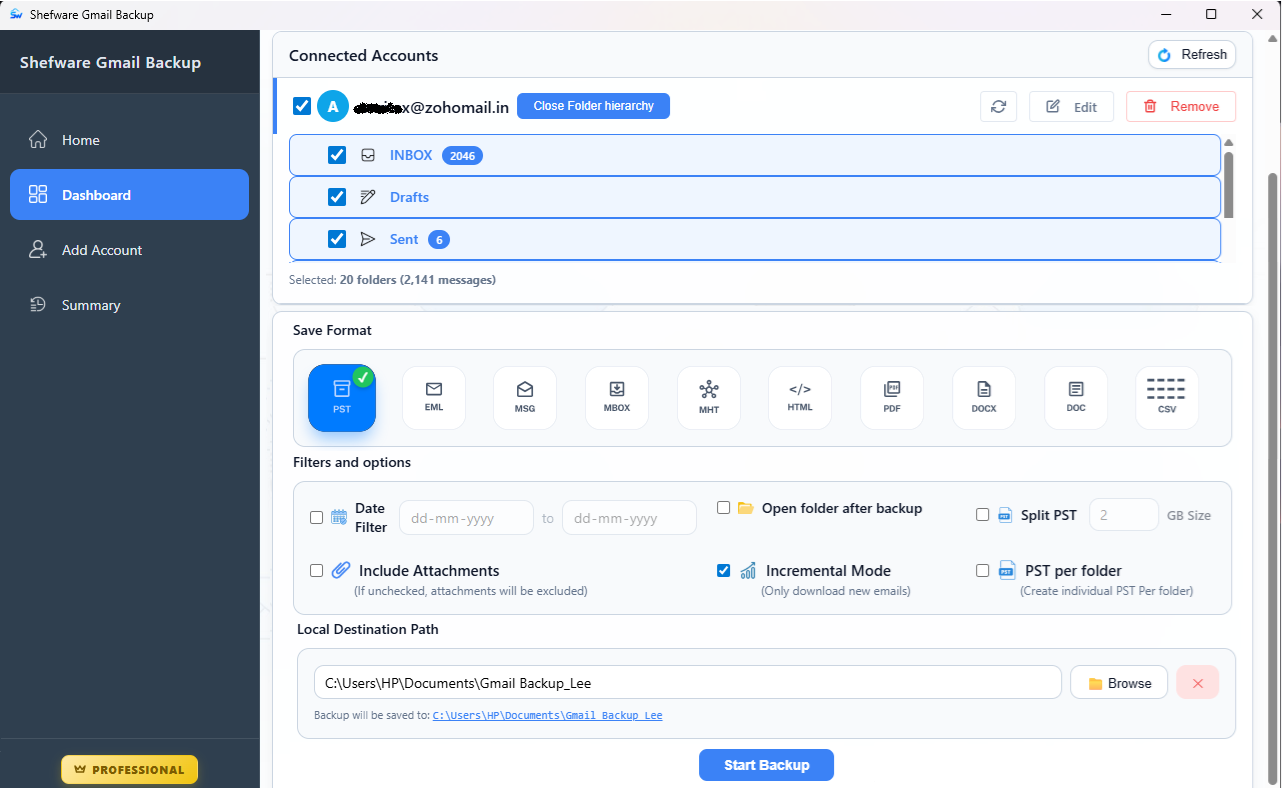
Task: Click the PST per folder file icon
Action: pyautogui.click(x=1008, y=570)
